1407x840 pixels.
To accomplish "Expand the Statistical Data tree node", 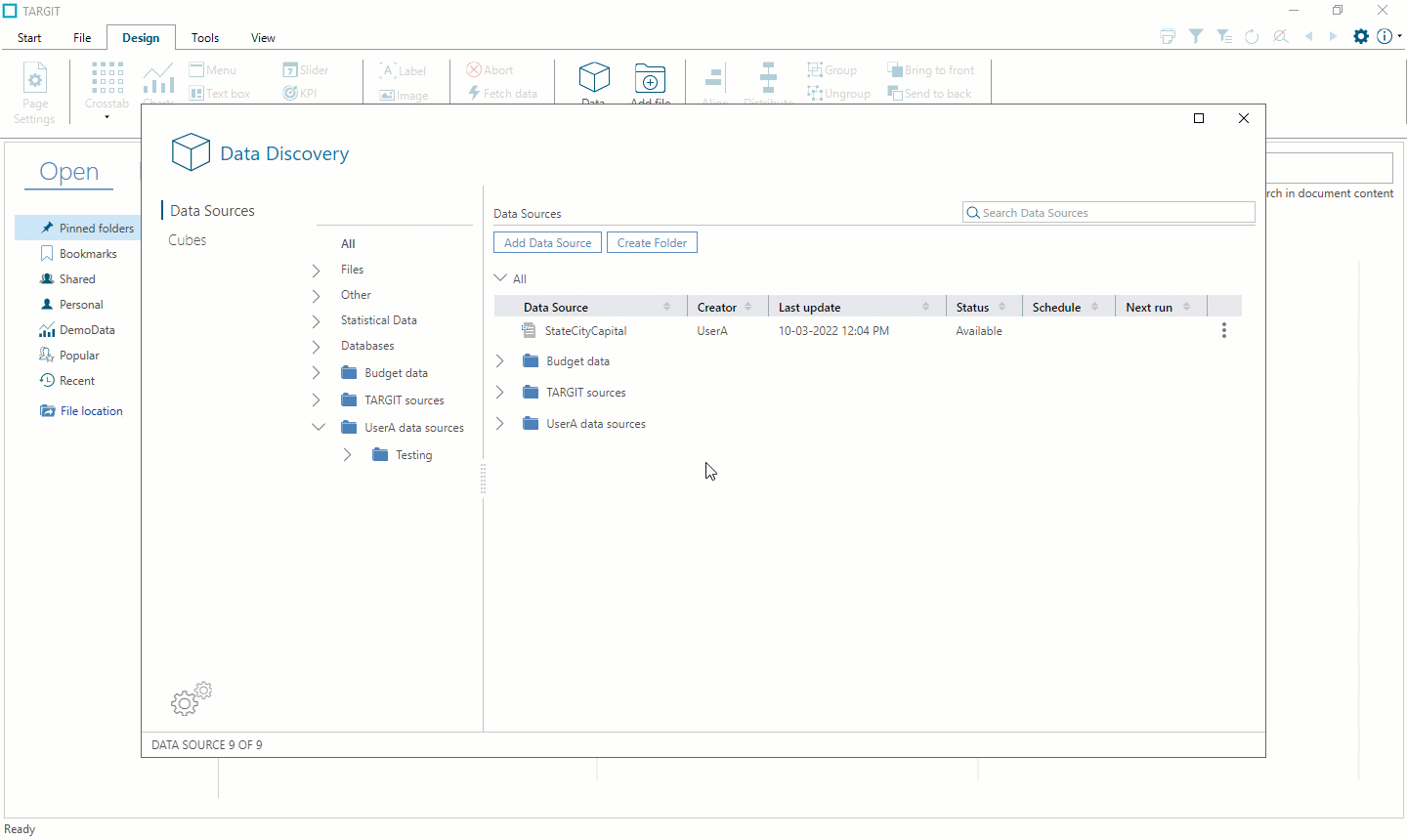I will (315, 319).
